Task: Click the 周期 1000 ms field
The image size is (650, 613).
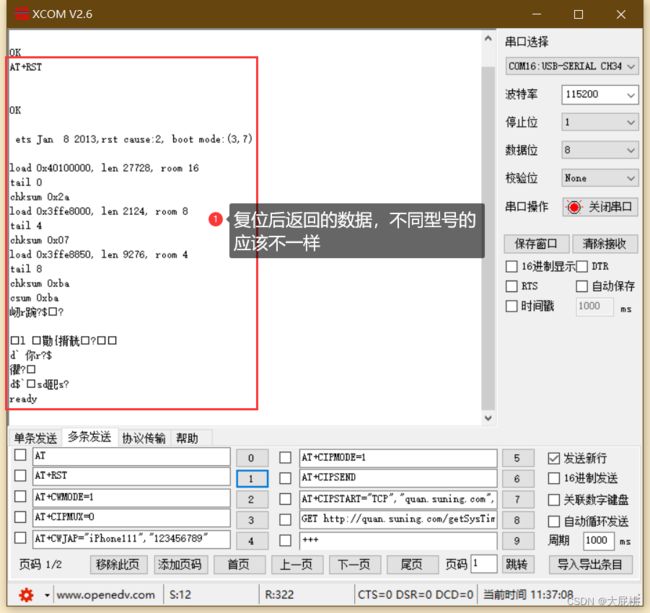Action: click(598, 541)
